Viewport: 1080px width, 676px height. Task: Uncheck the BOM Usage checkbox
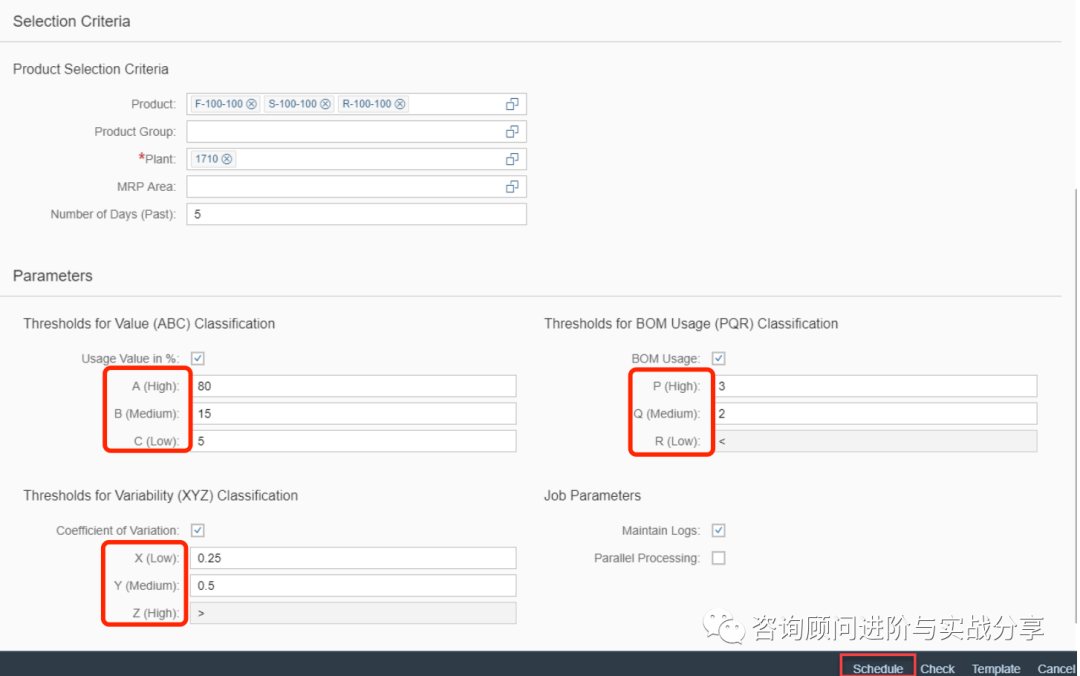(x=717, y=358)
